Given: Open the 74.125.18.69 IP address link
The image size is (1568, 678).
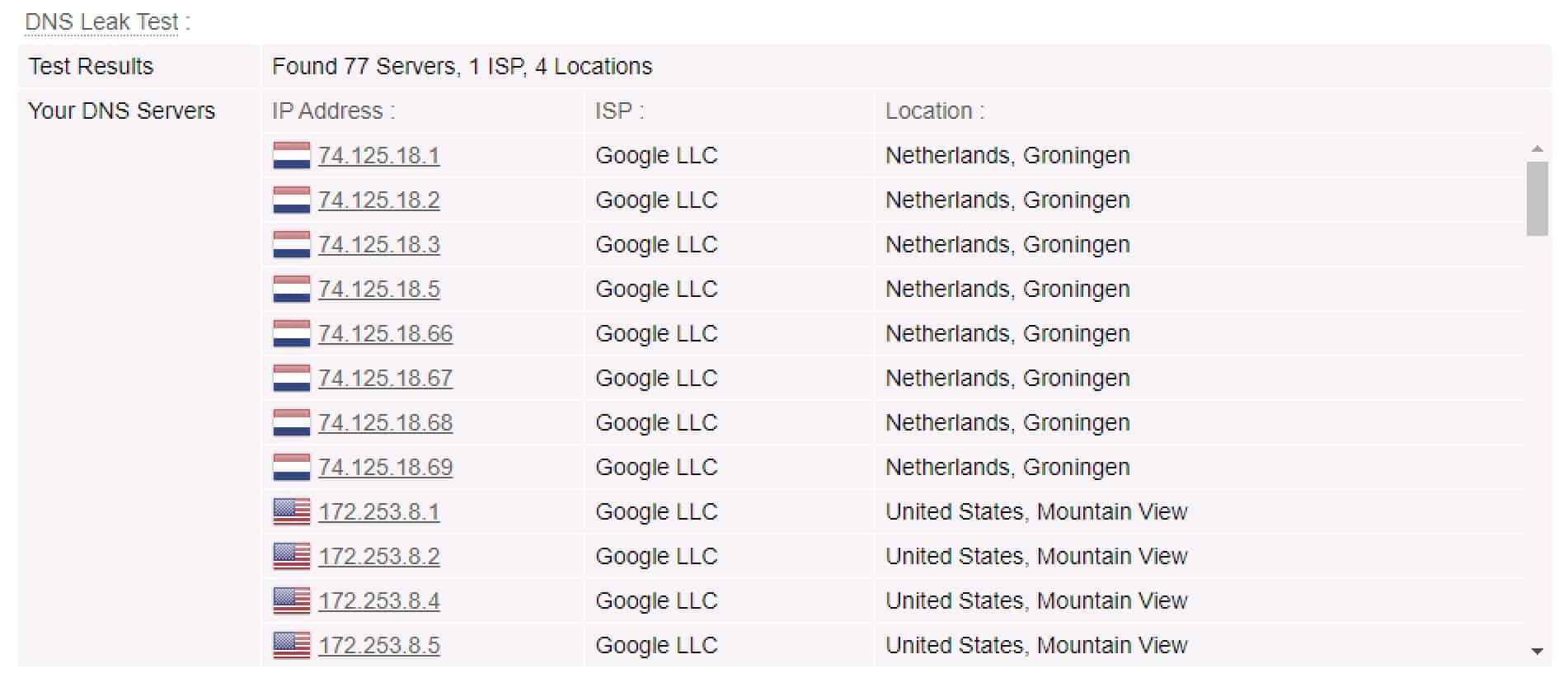Looking at the screenshot, I should tap(385, 468).
